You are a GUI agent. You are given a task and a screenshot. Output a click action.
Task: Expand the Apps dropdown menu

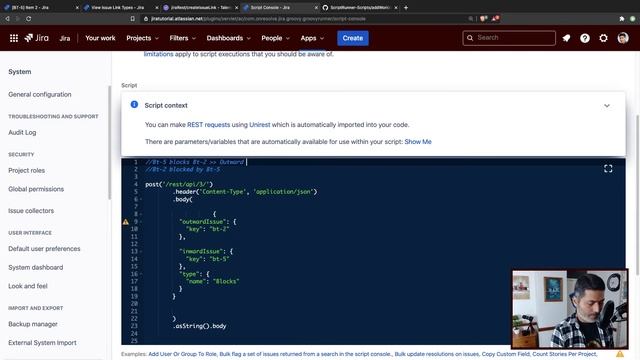pos(312,38)
